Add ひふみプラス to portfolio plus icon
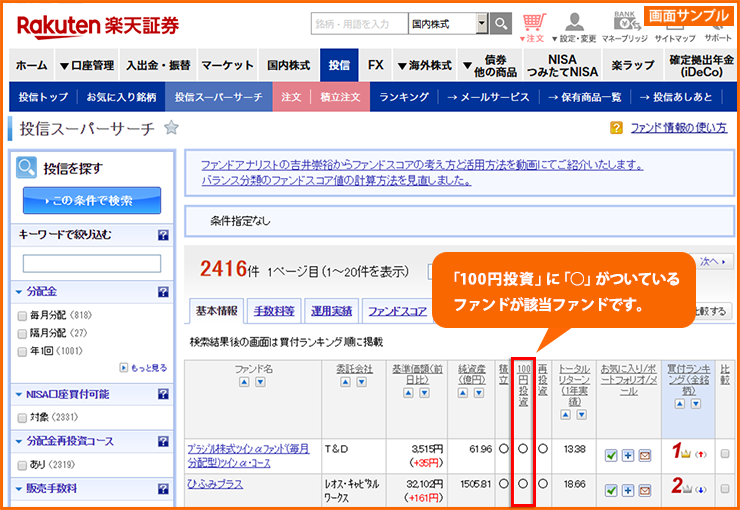The width and height of the screenshot is (740, 510). [x=628, y=490]
